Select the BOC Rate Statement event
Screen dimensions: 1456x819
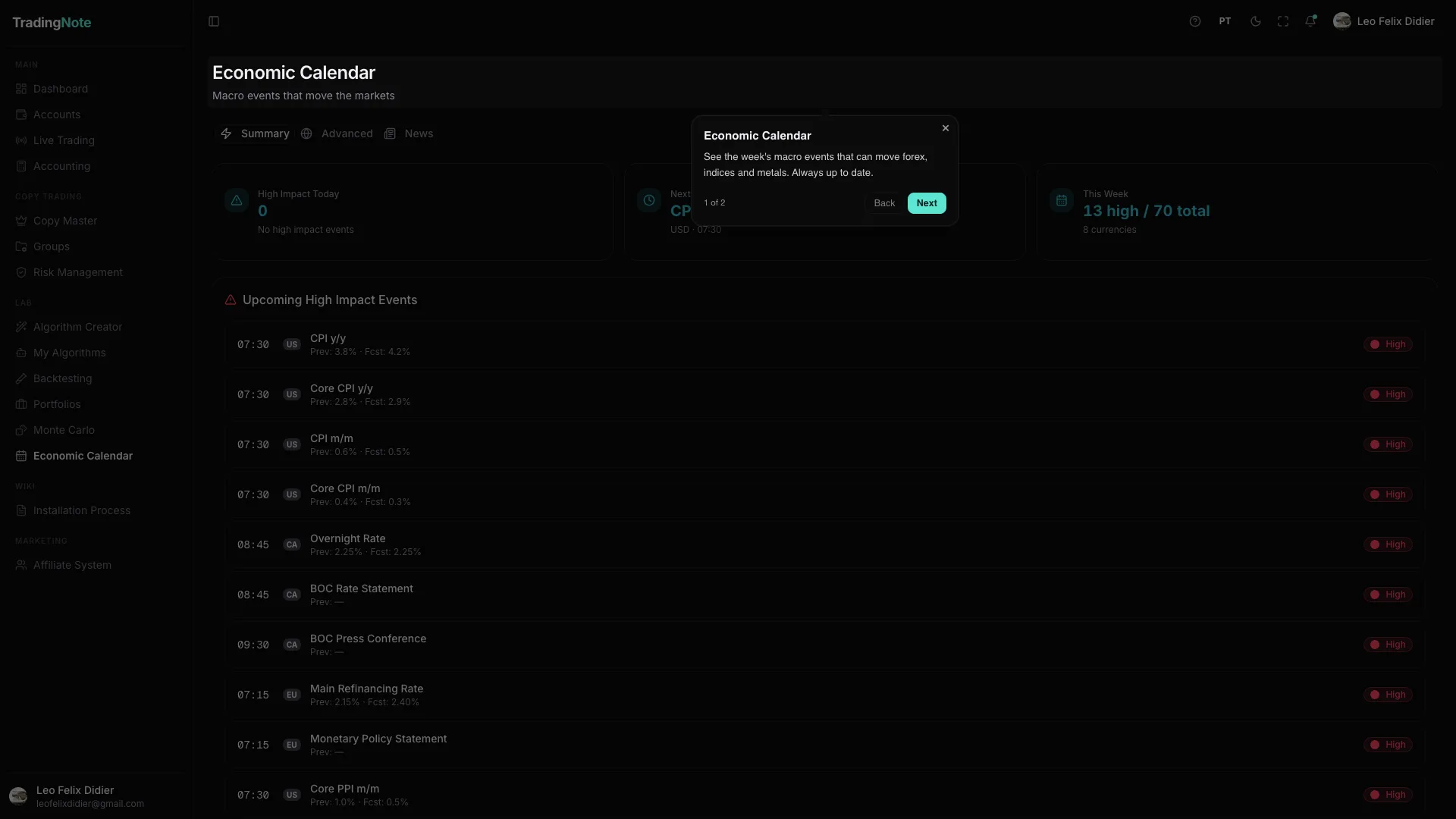(x=824, y=595)
